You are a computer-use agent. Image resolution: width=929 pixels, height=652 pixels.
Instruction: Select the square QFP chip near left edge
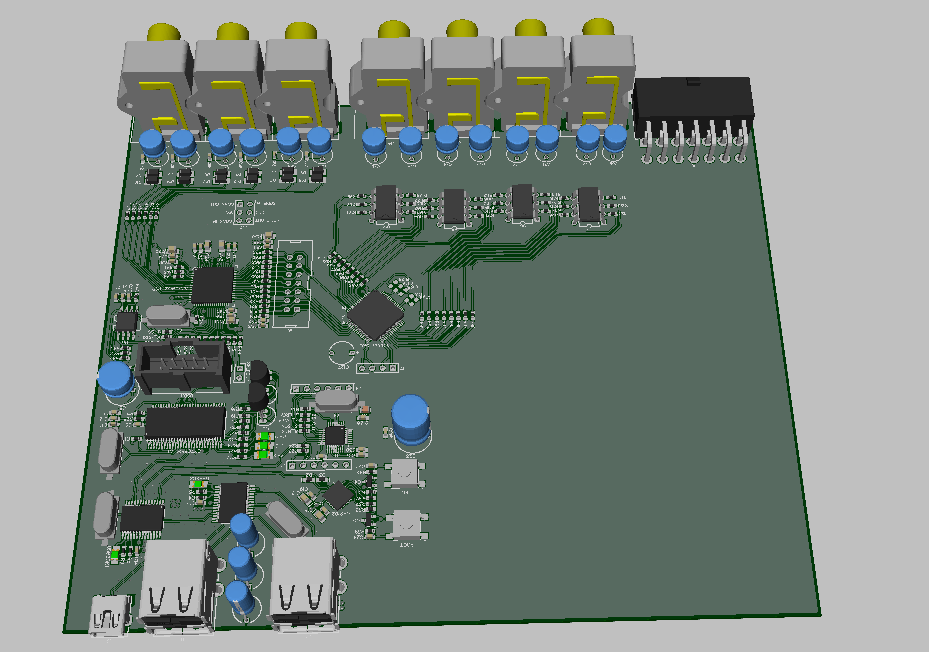click(211, 285)
